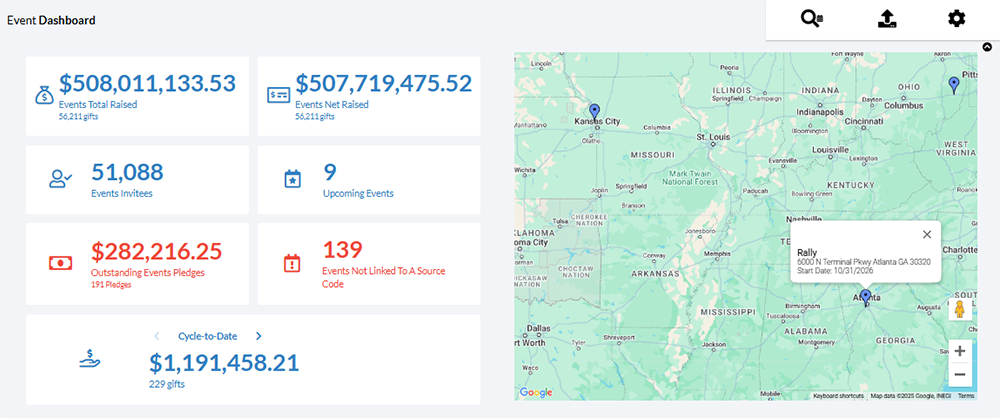Viewport: 1000px width, 418px height.
Task: Click the Events Not Linked To A Source Code label
Action: [384, 277]
